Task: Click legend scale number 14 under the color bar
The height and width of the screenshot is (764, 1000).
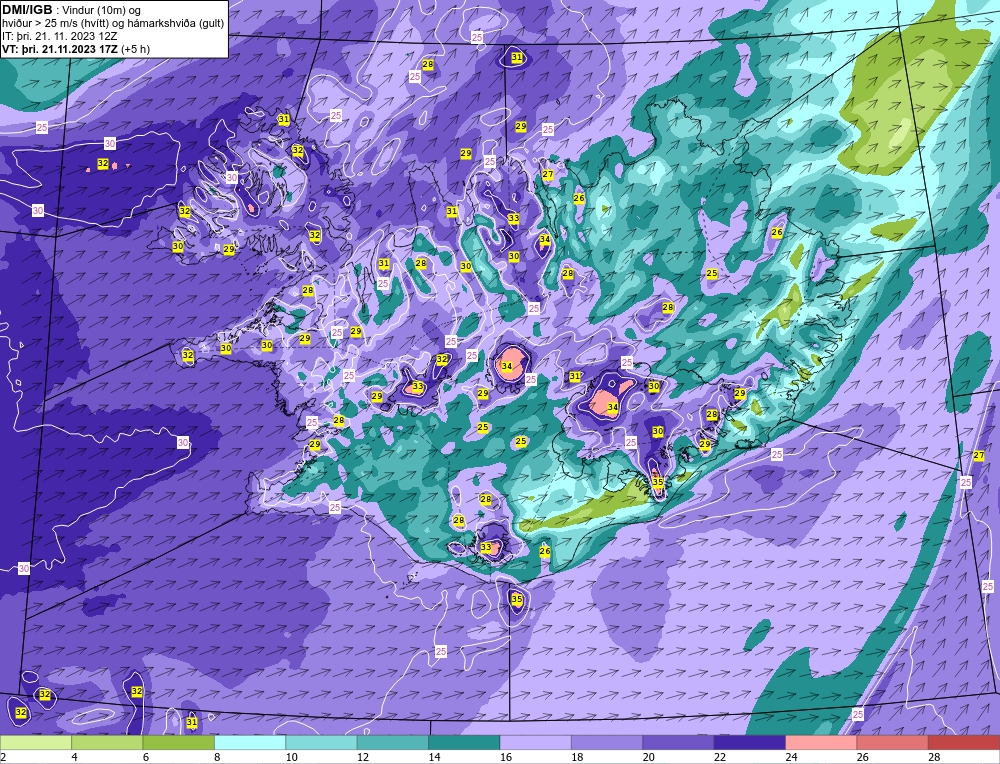Action: coord(434,757)
